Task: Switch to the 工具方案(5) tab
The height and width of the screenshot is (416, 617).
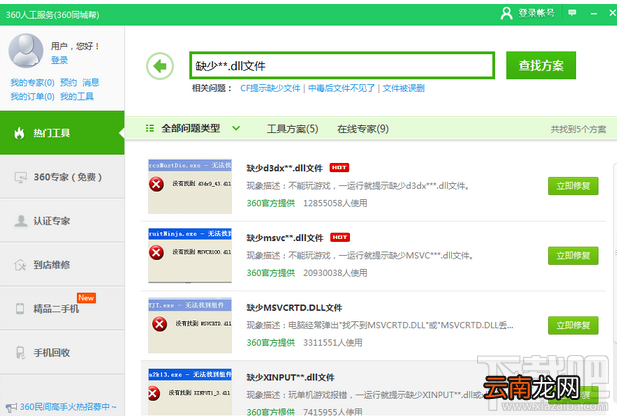Action: pyautogui.click(x=292, y=129)
